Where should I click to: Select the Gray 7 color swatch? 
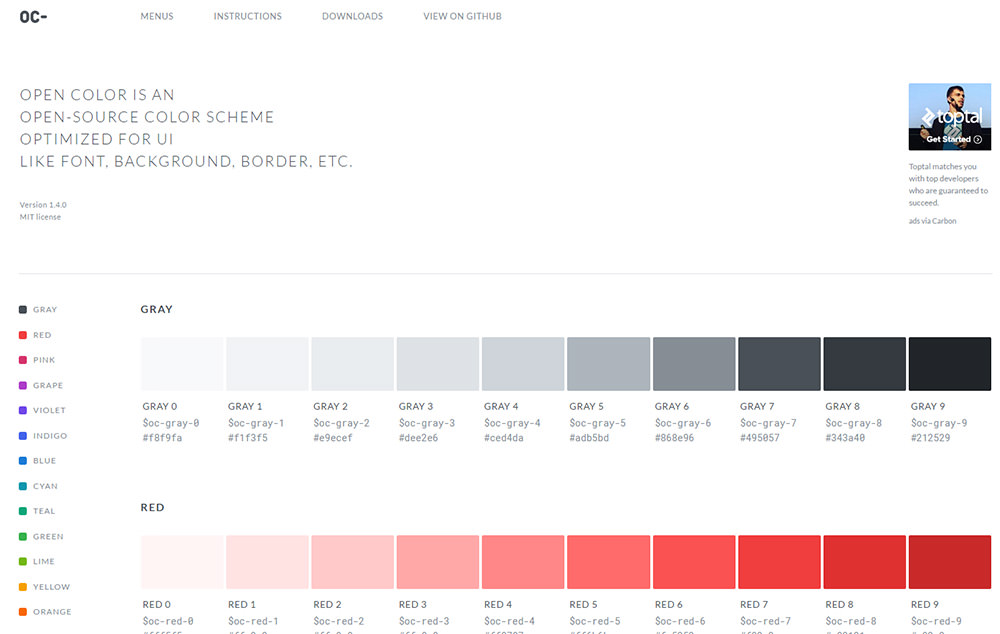(x=779, y=364)
